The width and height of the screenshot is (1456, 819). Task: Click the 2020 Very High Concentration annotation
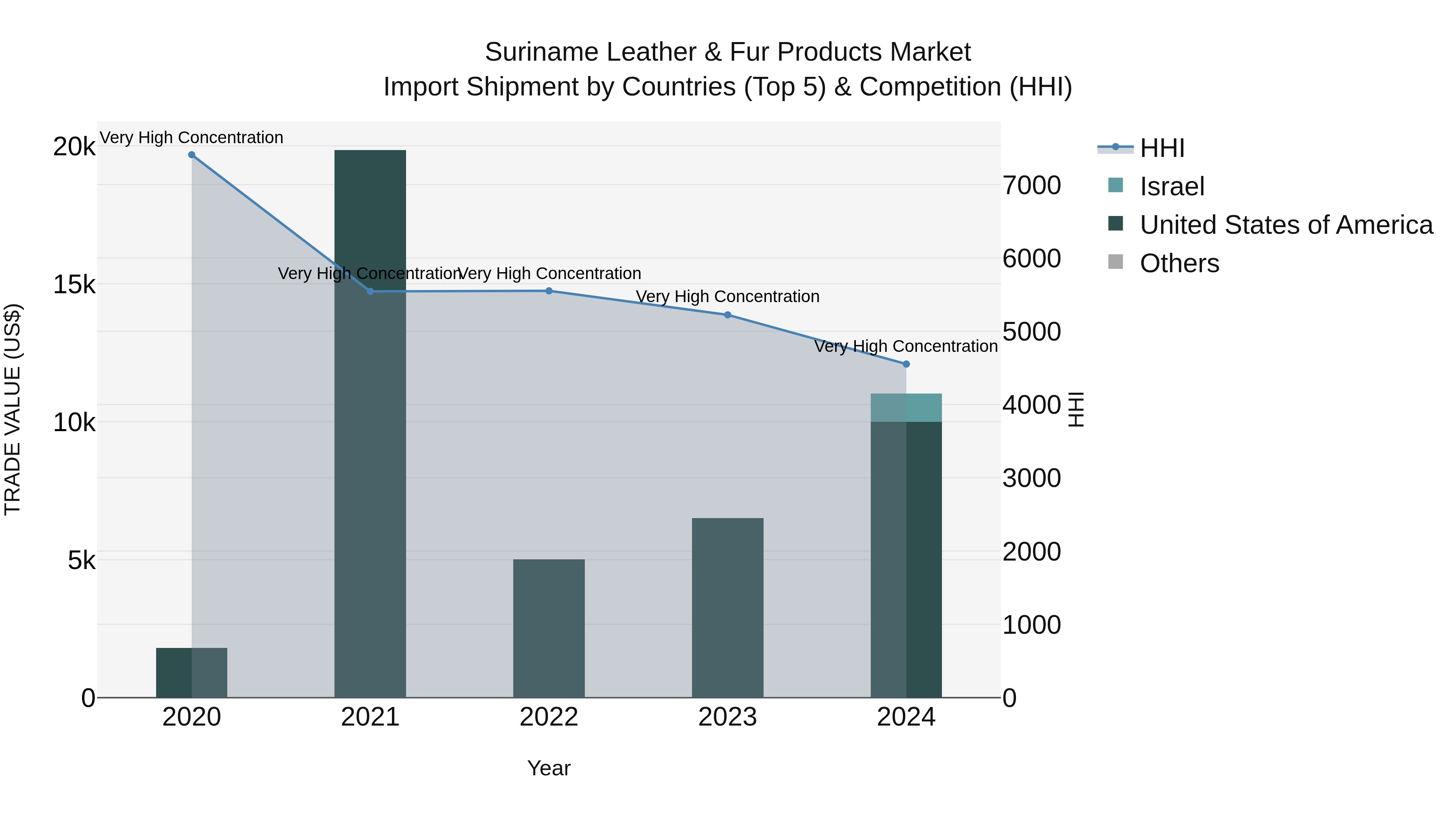pos(192,138)
